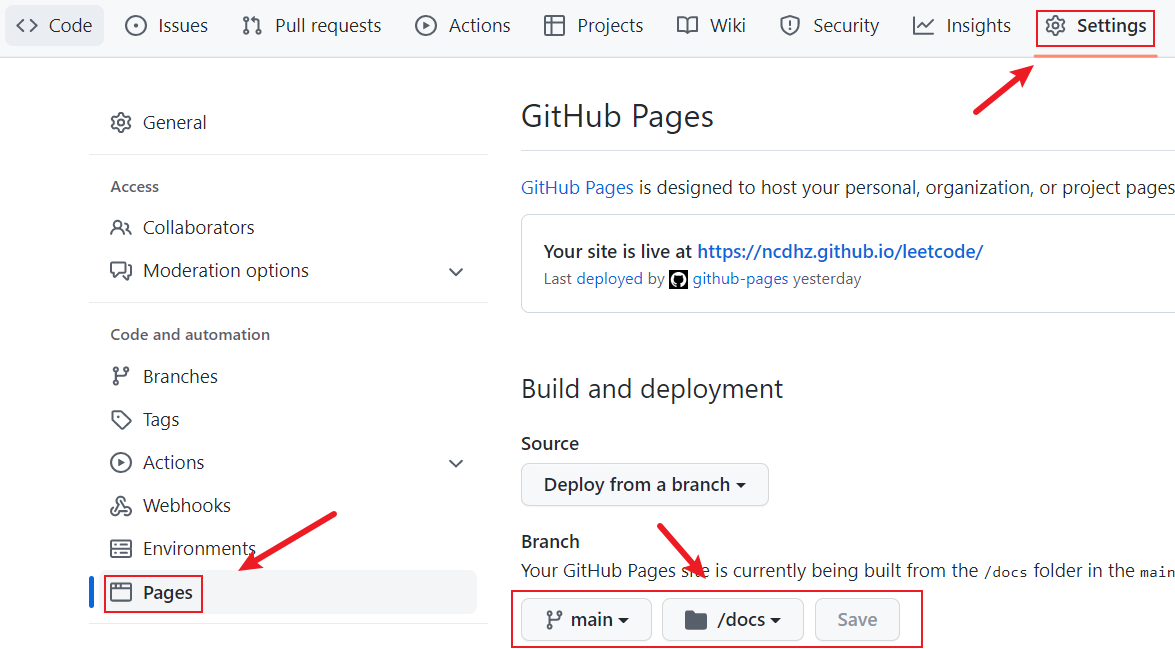Screen dimensions: 1175x649
Task: Click the Save button
Action: point(857,620)
